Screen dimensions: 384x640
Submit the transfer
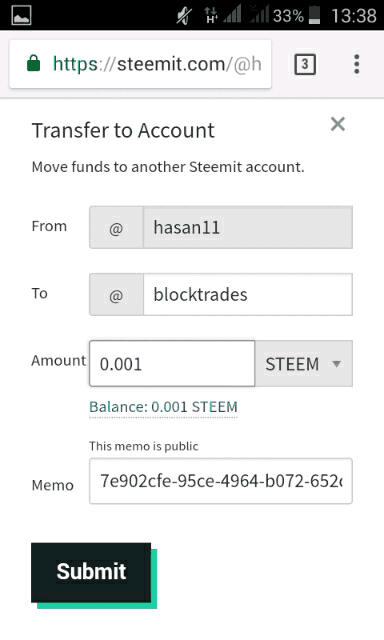91,572
